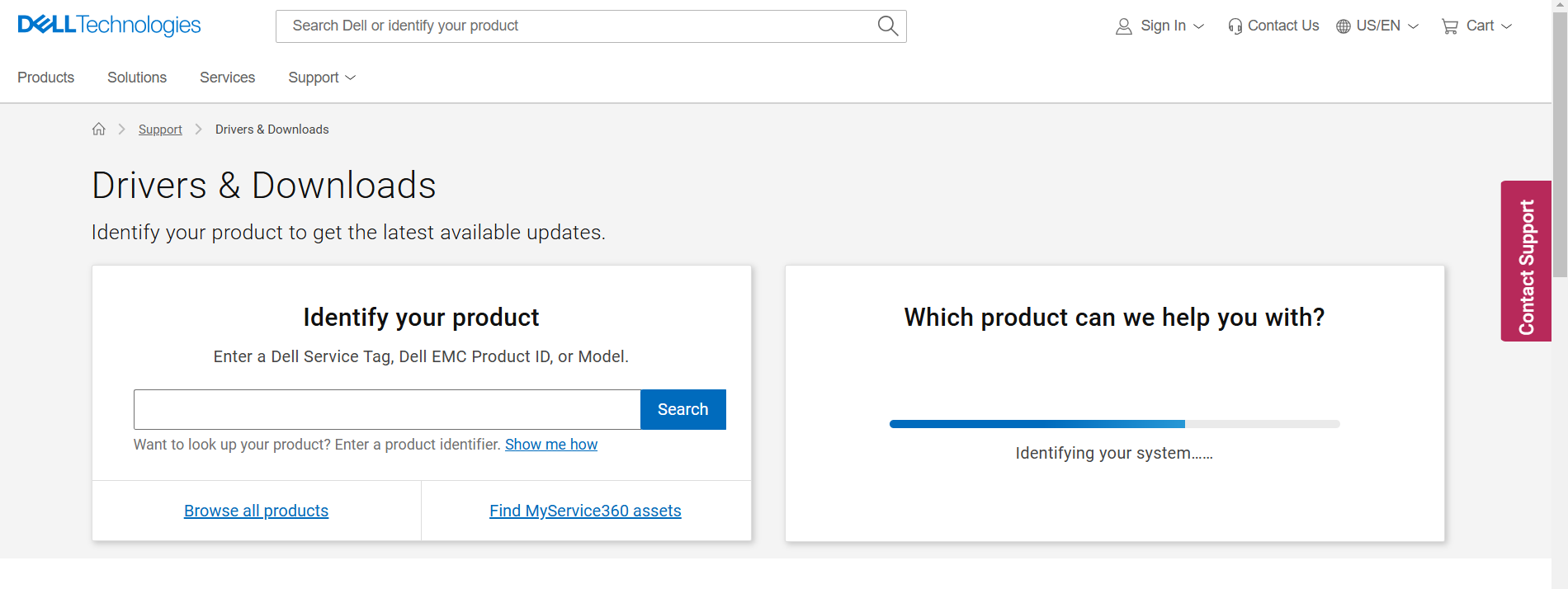Click the home breadcrumb icon
The width and height of the screenshot is (1568, 589).
coord(99,129)
